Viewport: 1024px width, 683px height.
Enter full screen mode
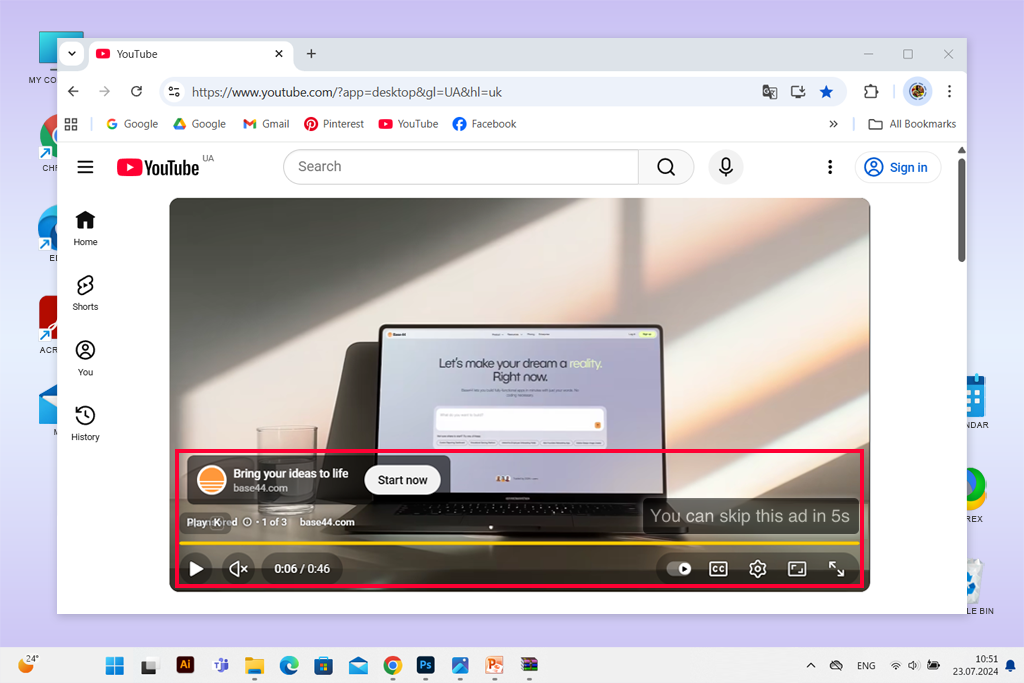837,569
